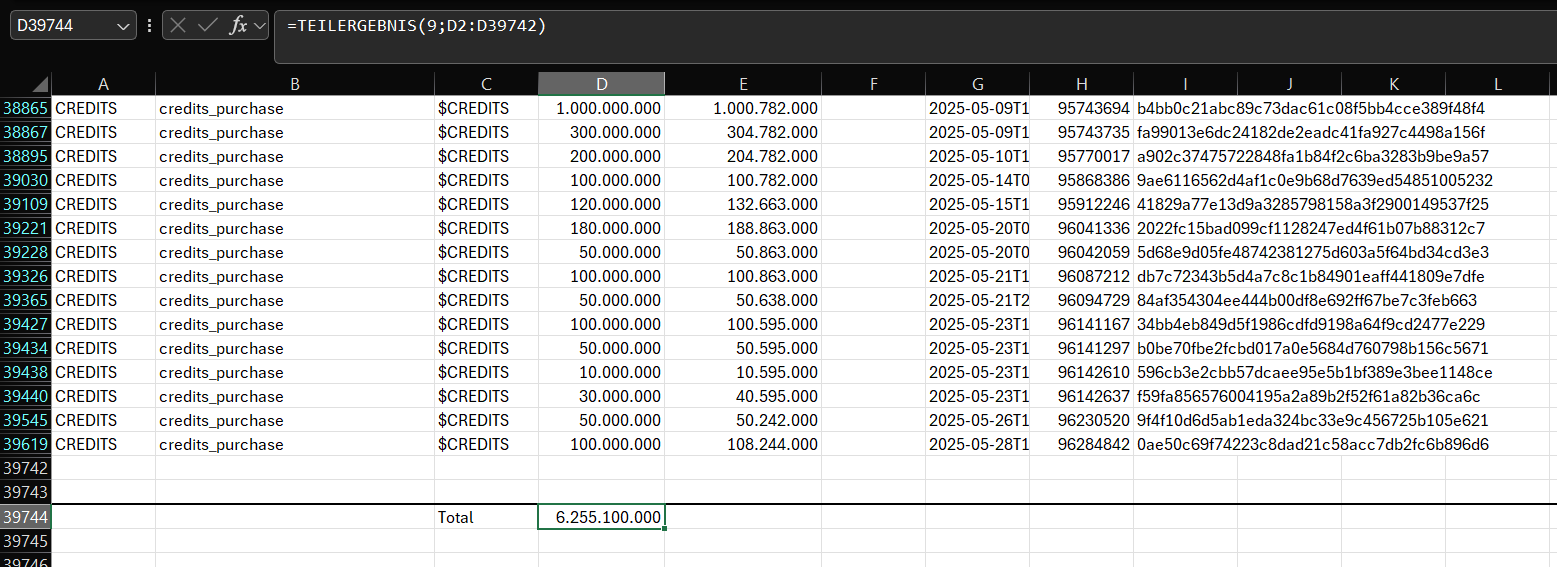Screen dimensions: 1557x567
Task: Select row header 38867
Action: coord(25,132)
